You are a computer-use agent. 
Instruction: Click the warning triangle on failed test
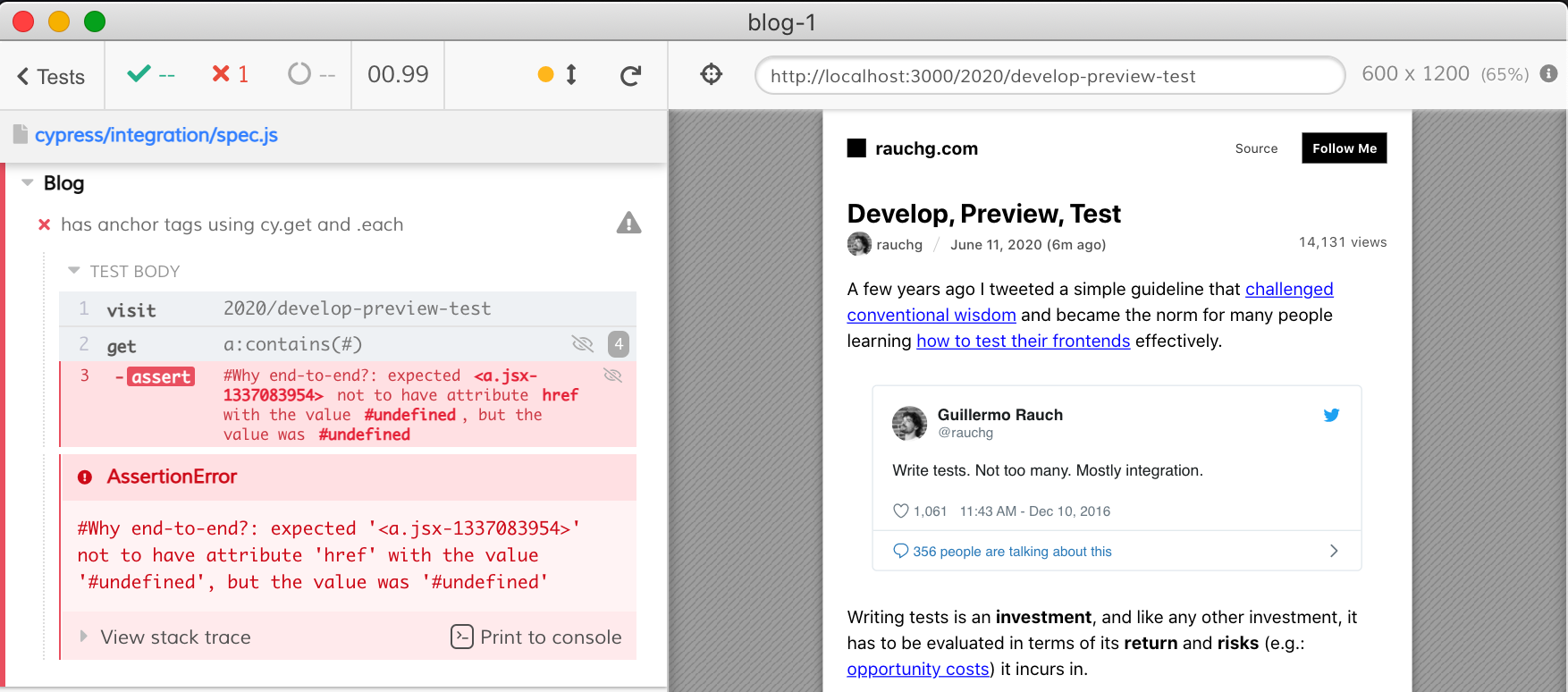629,223
